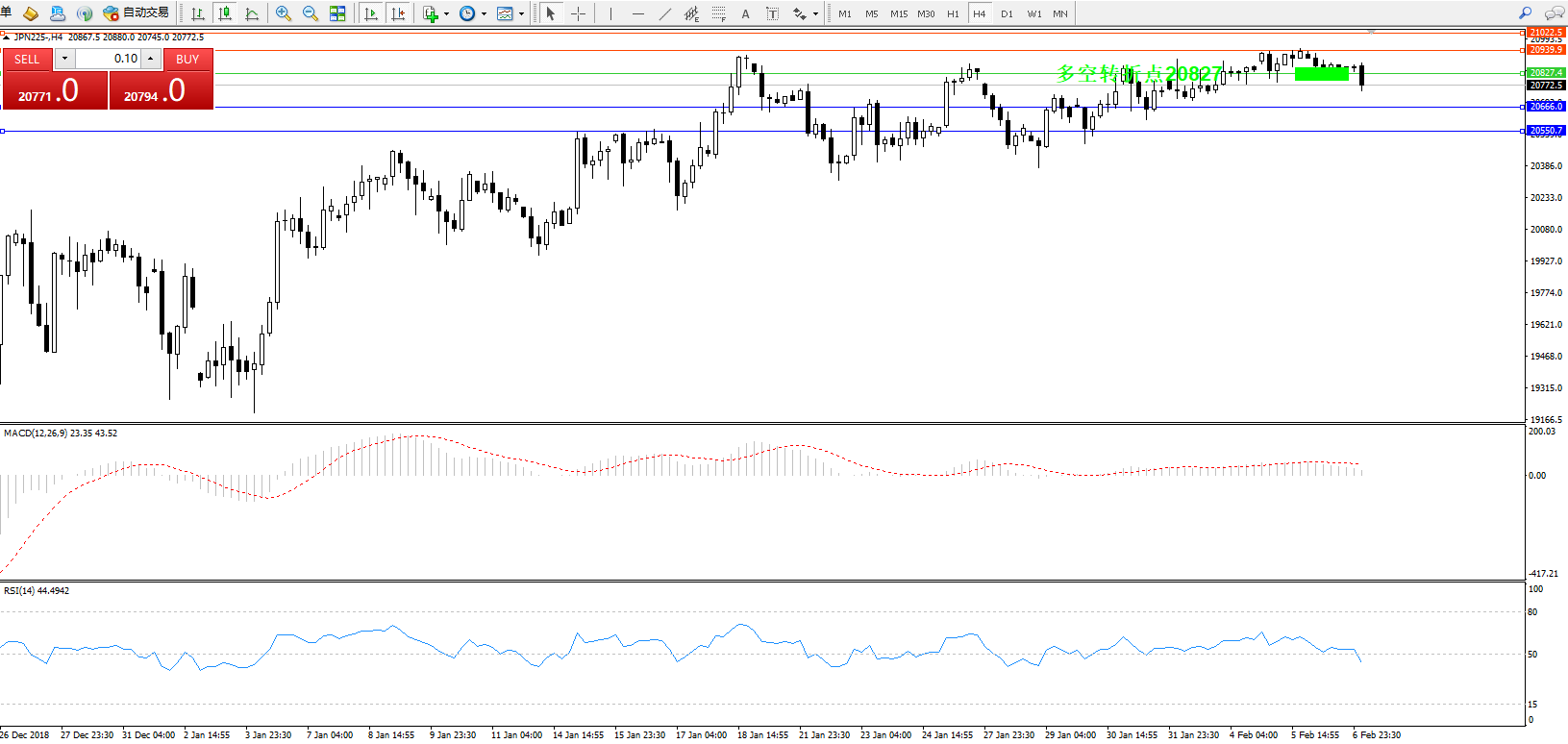Click the lot volume 0.10 field
The image size is (1568, 744).
108,59
